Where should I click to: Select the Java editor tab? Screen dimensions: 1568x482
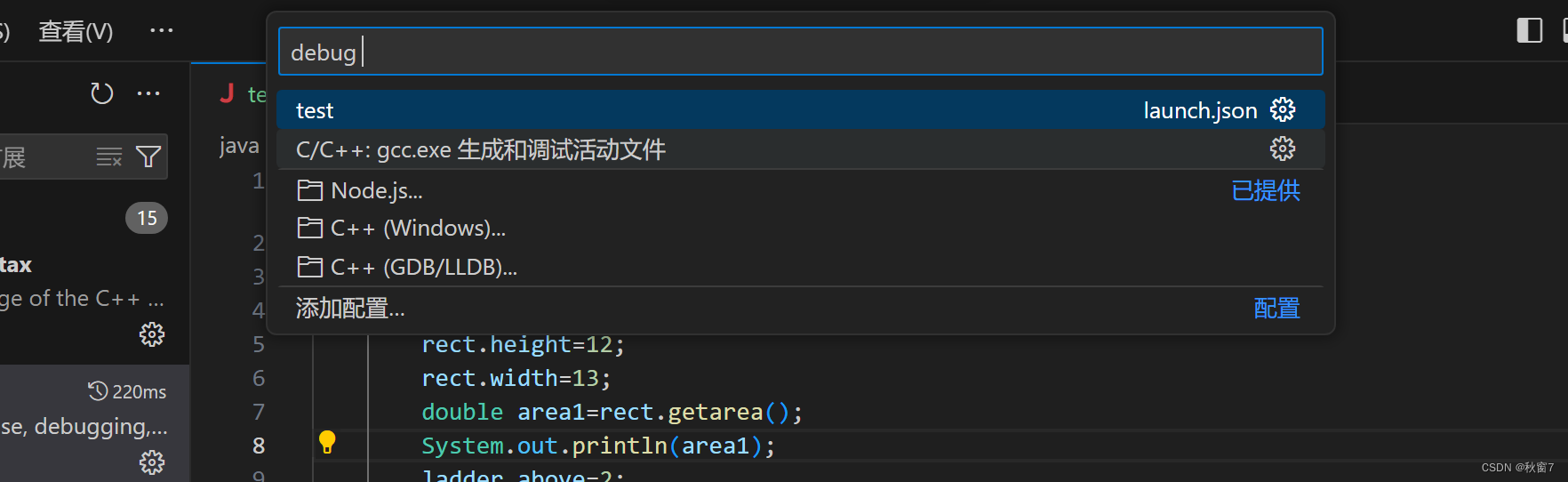[x=242, y=94]
